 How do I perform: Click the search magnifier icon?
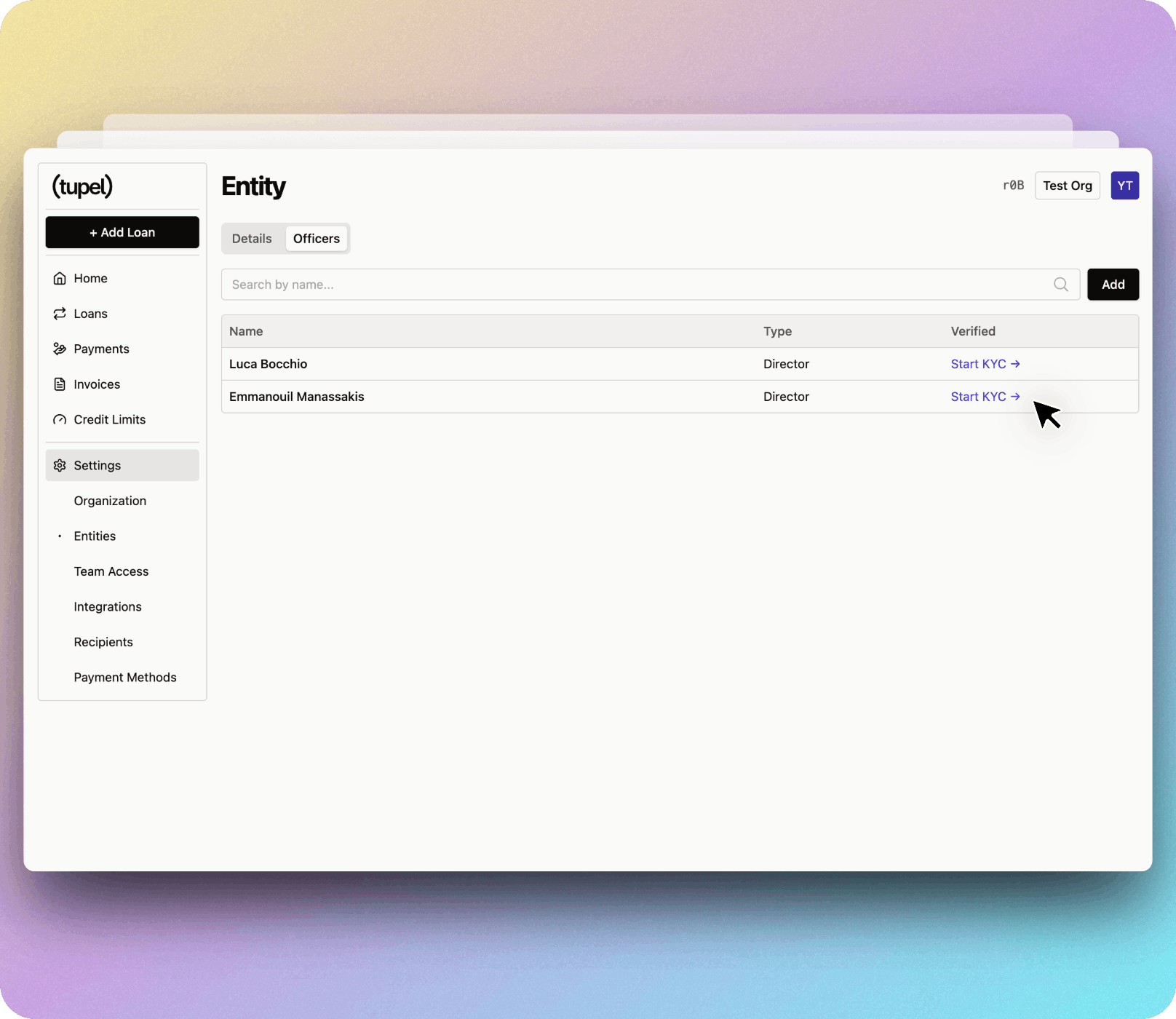point(1061,285)
